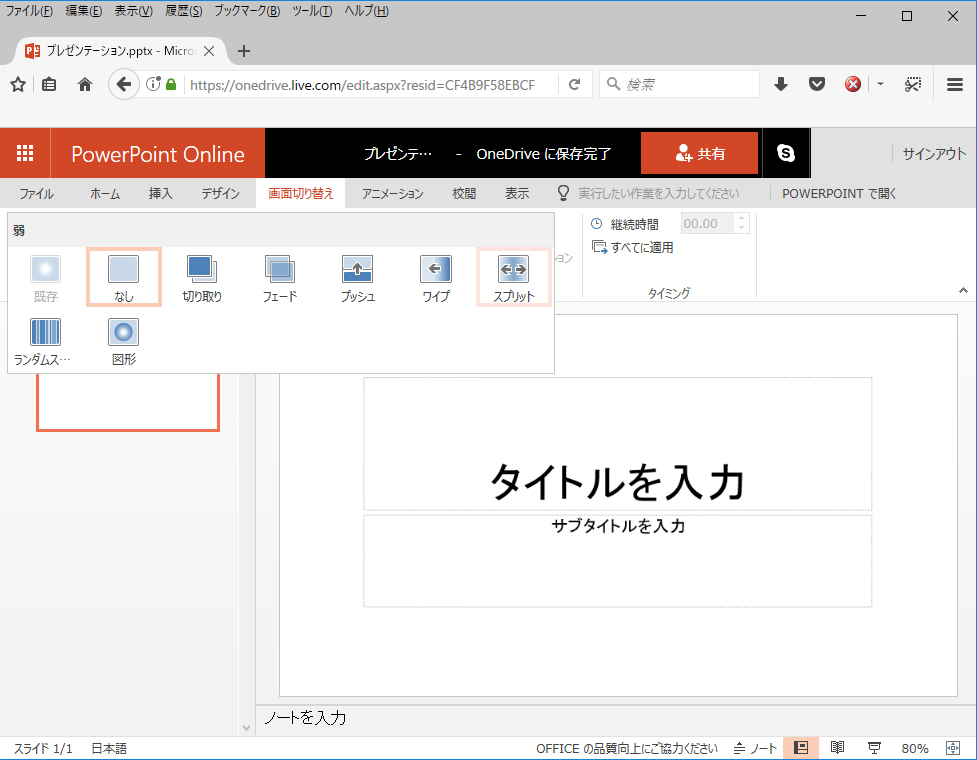Open the Office app launcher grid

[x=25, y=153]
